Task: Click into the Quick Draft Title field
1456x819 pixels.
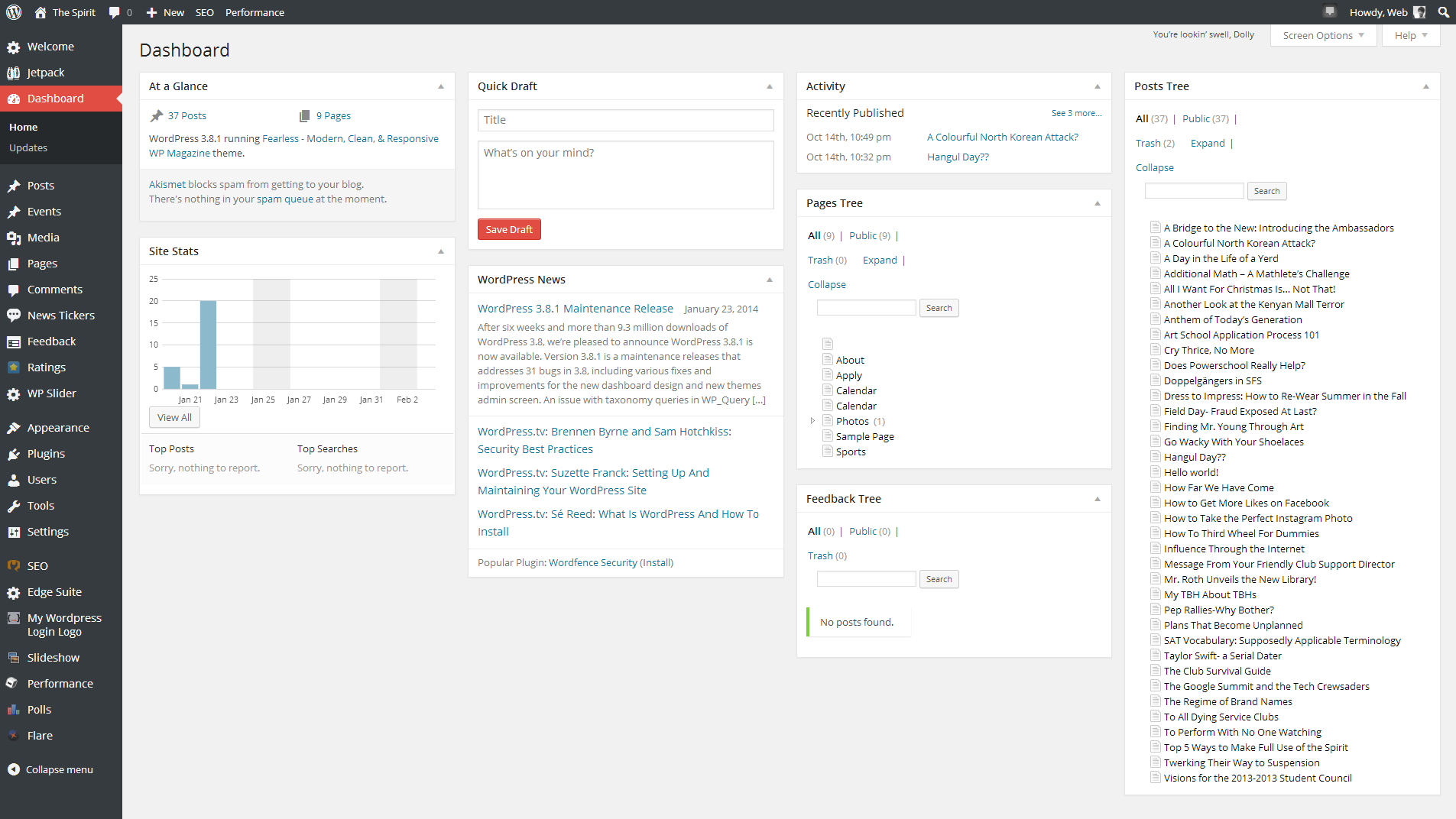Action: click(625, 120)
